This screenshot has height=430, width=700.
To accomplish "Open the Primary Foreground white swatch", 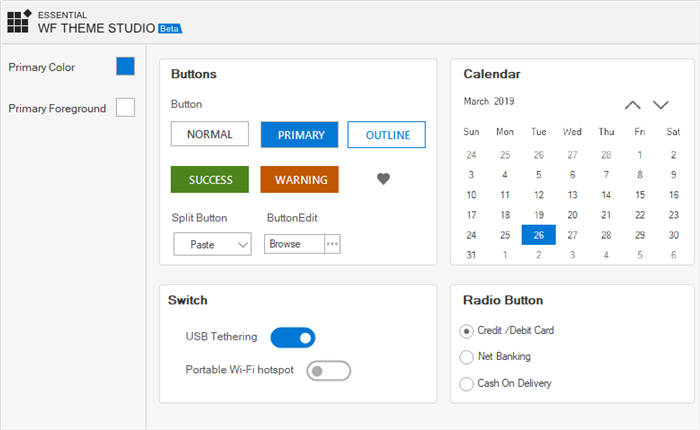I will [x=125, y=107].
